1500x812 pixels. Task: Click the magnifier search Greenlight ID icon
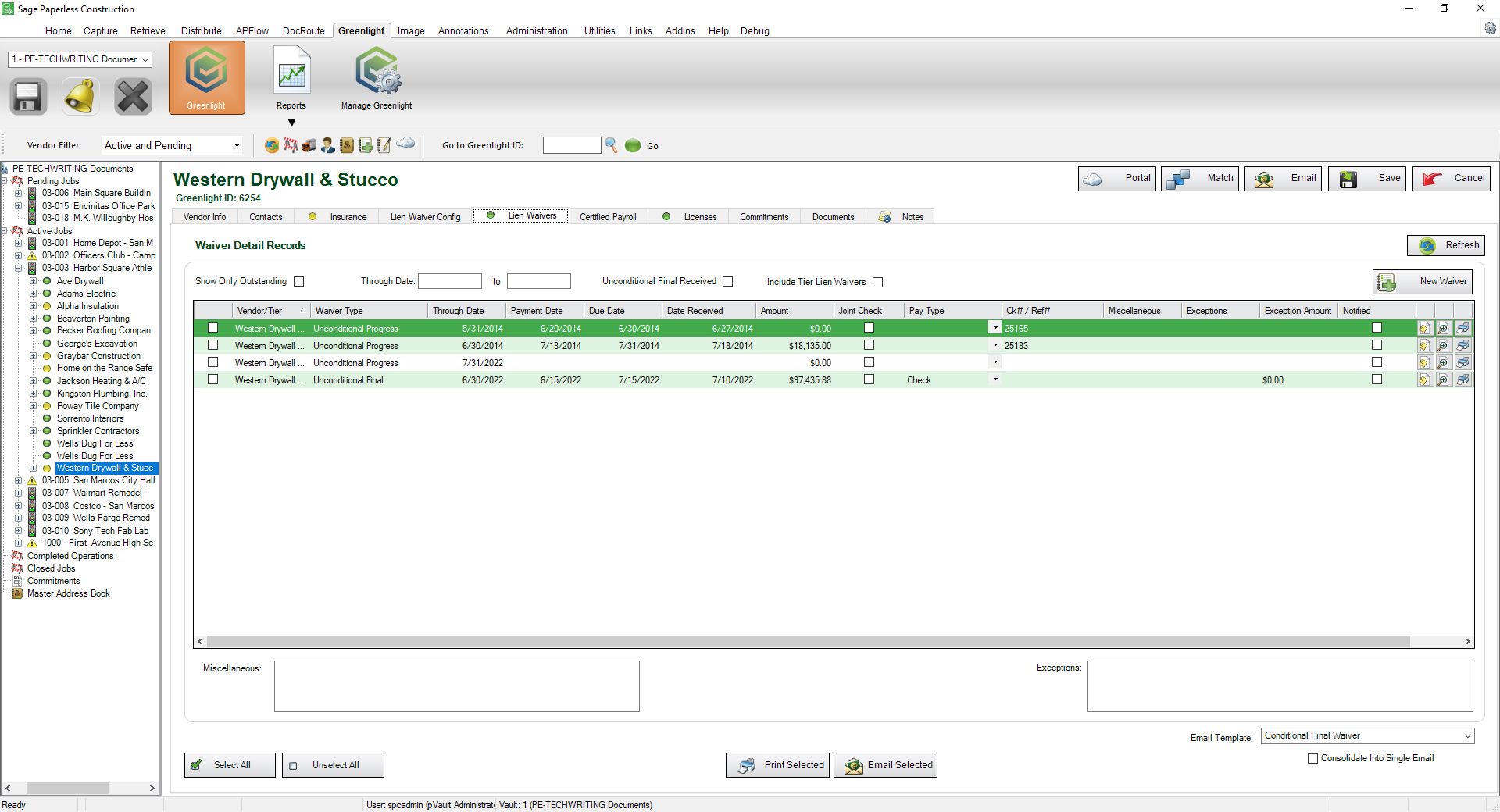612,145
